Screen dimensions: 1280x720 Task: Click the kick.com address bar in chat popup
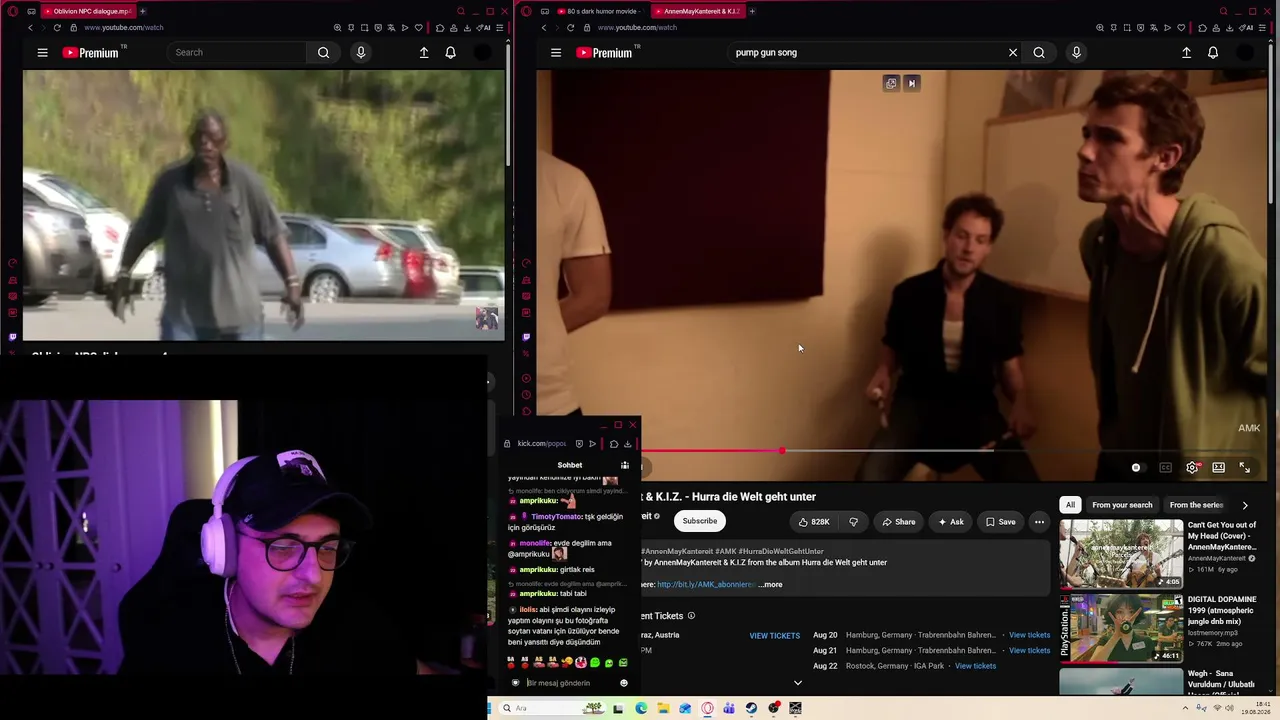coord(541,444)
